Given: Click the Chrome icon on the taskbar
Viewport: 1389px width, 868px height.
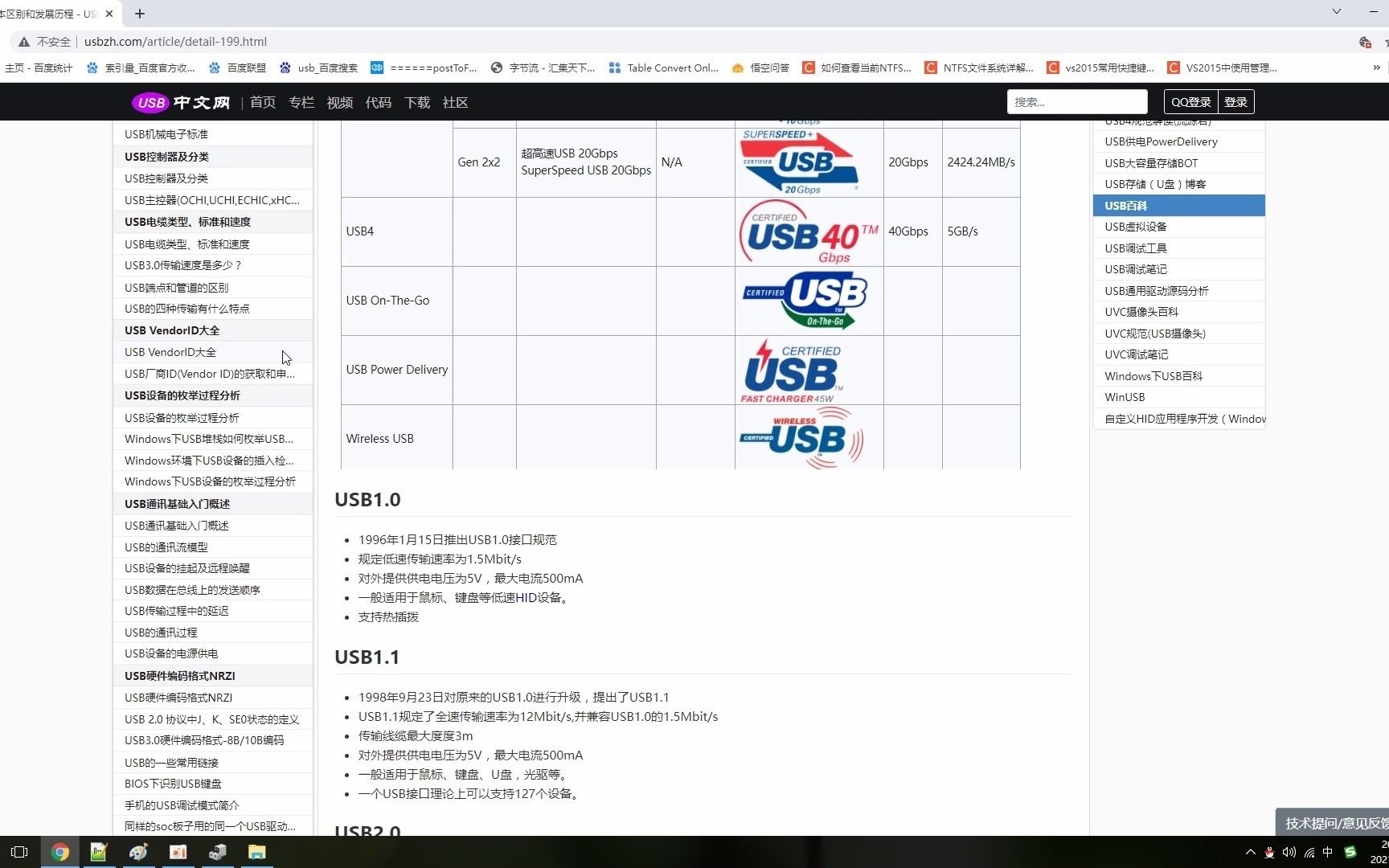Looking at the screenshot, I should (61, 853).
